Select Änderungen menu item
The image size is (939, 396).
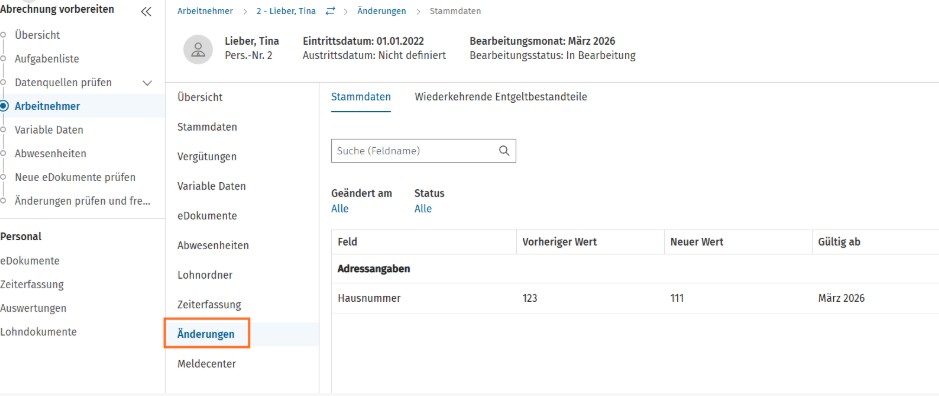tap(206, 334)
